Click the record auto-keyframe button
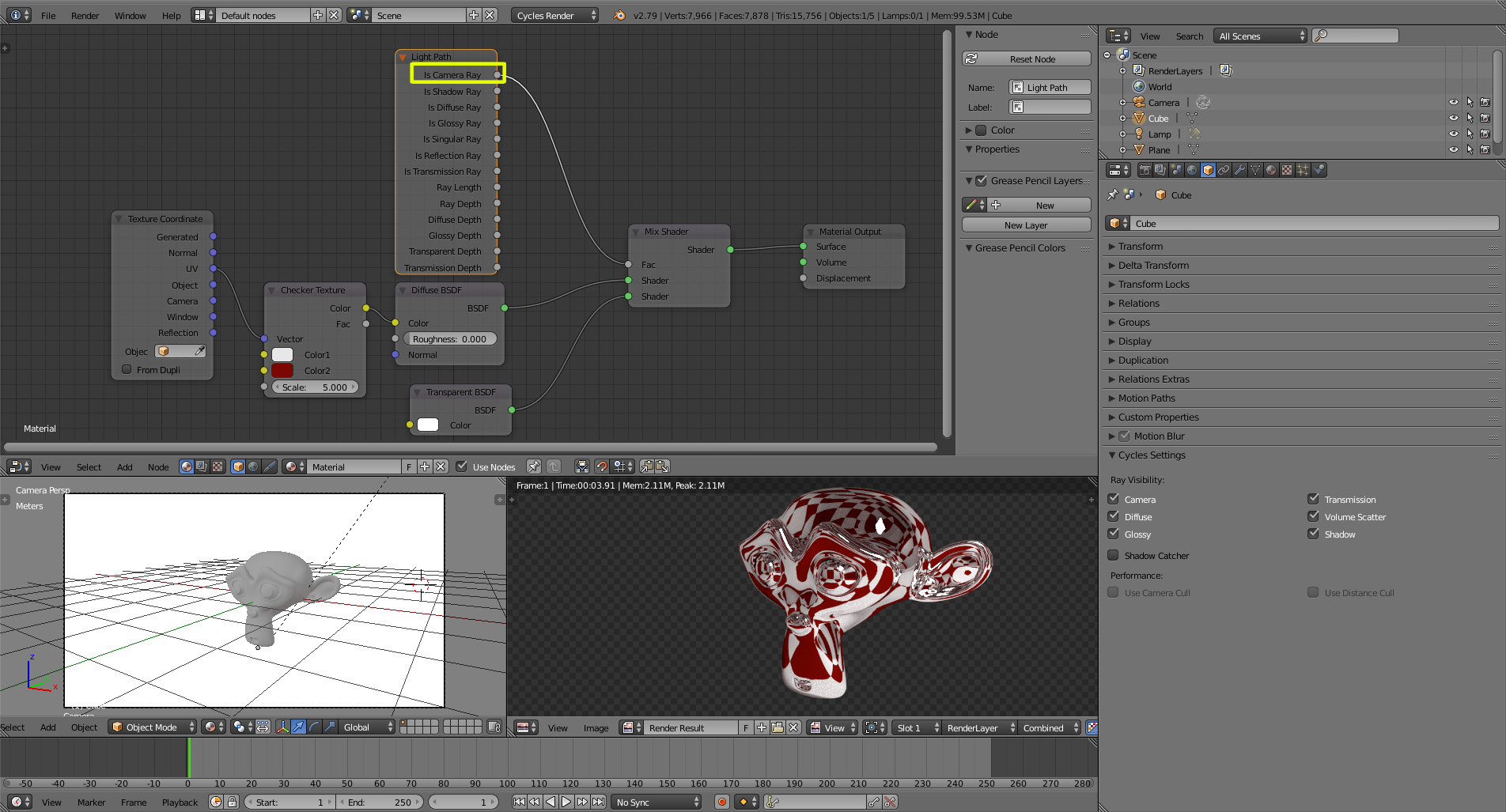This screenshot has width=1506, height=812. pos(721,802)
